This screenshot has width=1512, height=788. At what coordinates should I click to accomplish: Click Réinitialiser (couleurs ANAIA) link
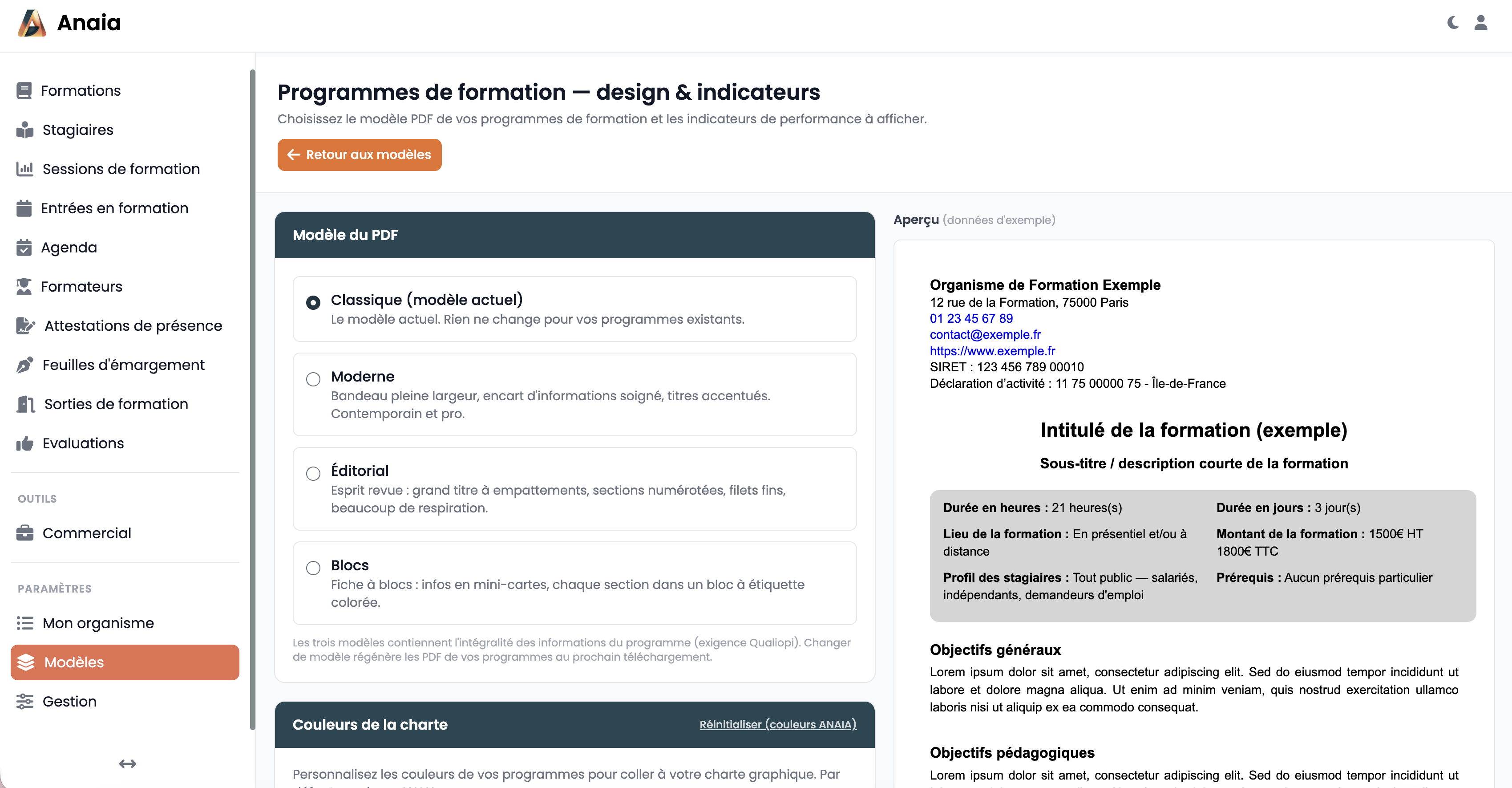coord(778,724)
